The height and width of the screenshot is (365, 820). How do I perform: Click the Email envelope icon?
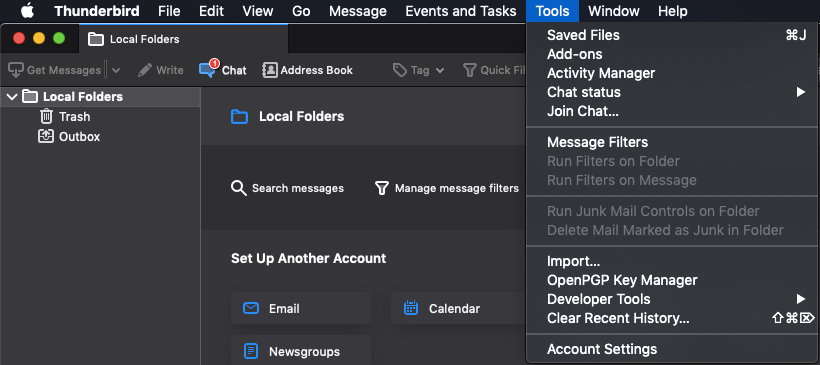coord(251,309)
